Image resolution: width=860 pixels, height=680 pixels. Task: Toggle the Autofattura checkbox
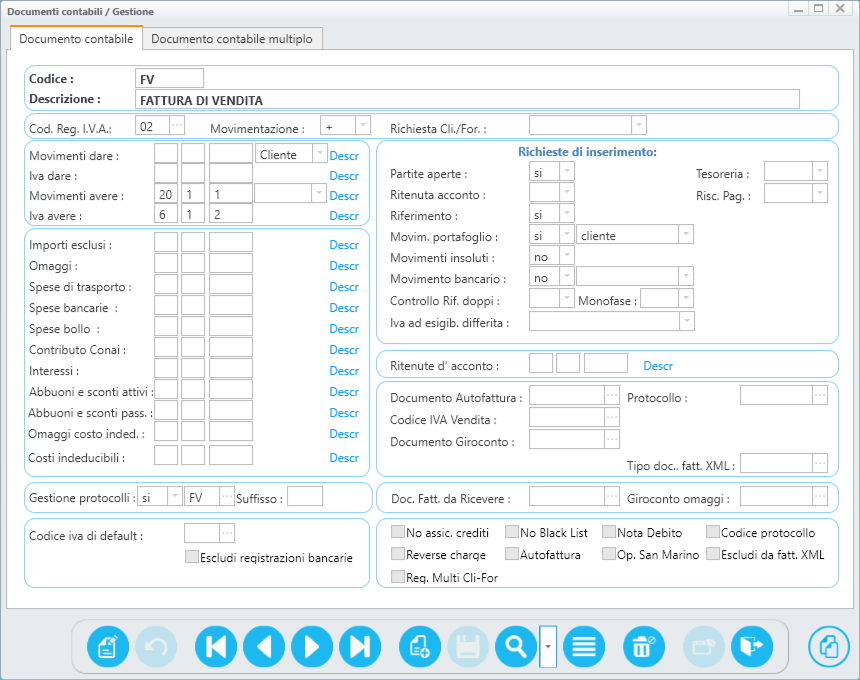[x=512, y=555]
